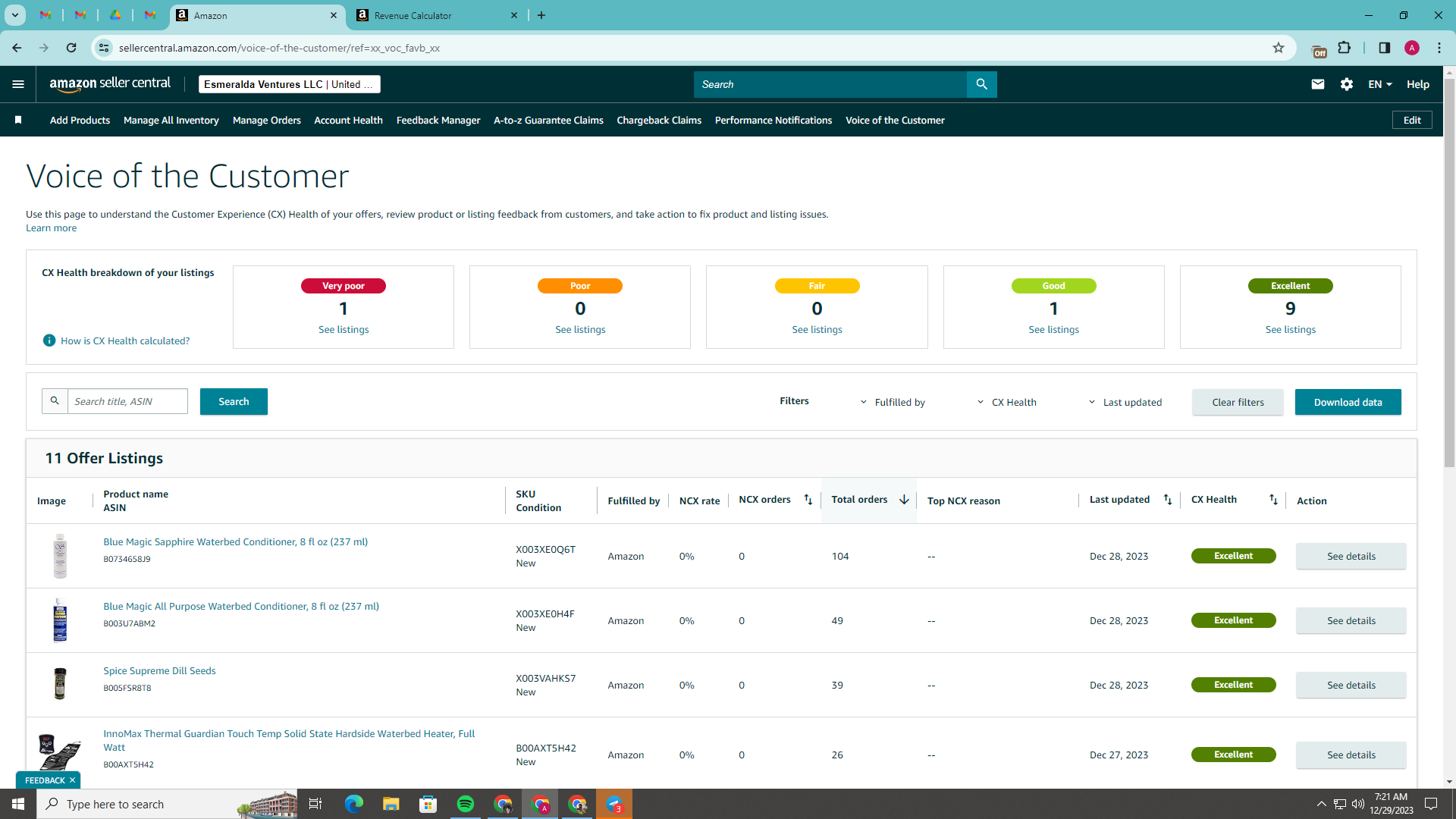Click the Seller Central header search field
This screenshot has width=1456, height=819.
[830, 84]
